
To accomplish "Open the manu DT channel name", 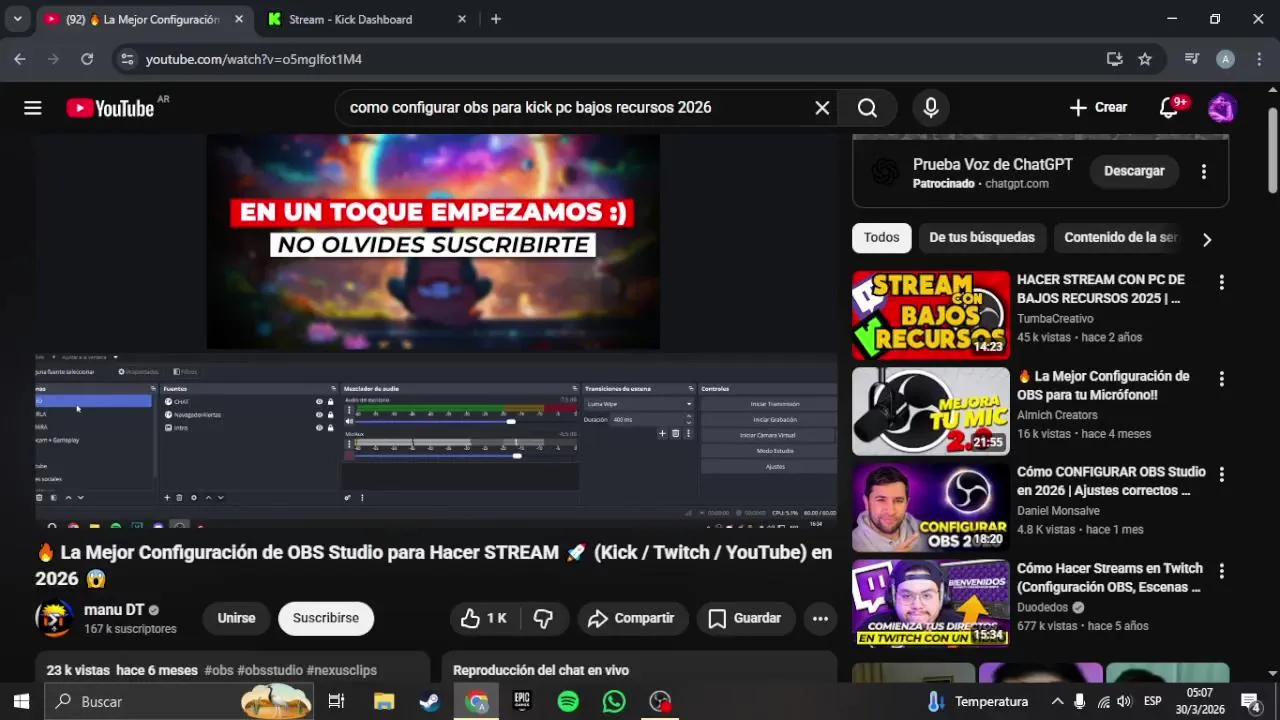I will pyautogui.click(x=114, y=610).
